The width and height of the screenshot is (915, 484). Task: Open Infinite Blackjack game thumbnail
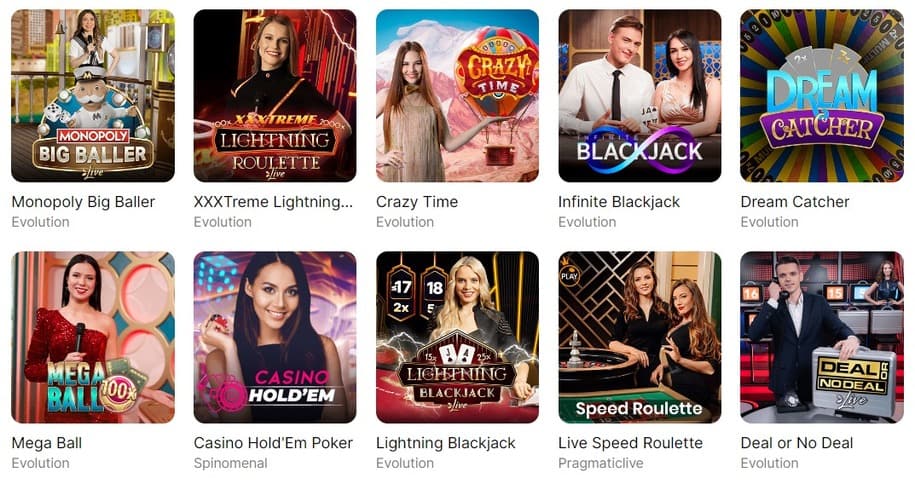[x=640, y=95]
